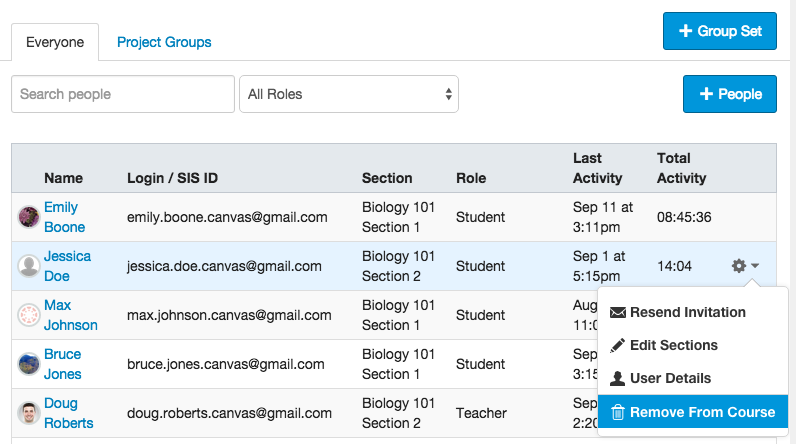The width and height of the screenshot is (796, 444).
Task: Select the Everyone tab
Action: [x=55, y=42]
